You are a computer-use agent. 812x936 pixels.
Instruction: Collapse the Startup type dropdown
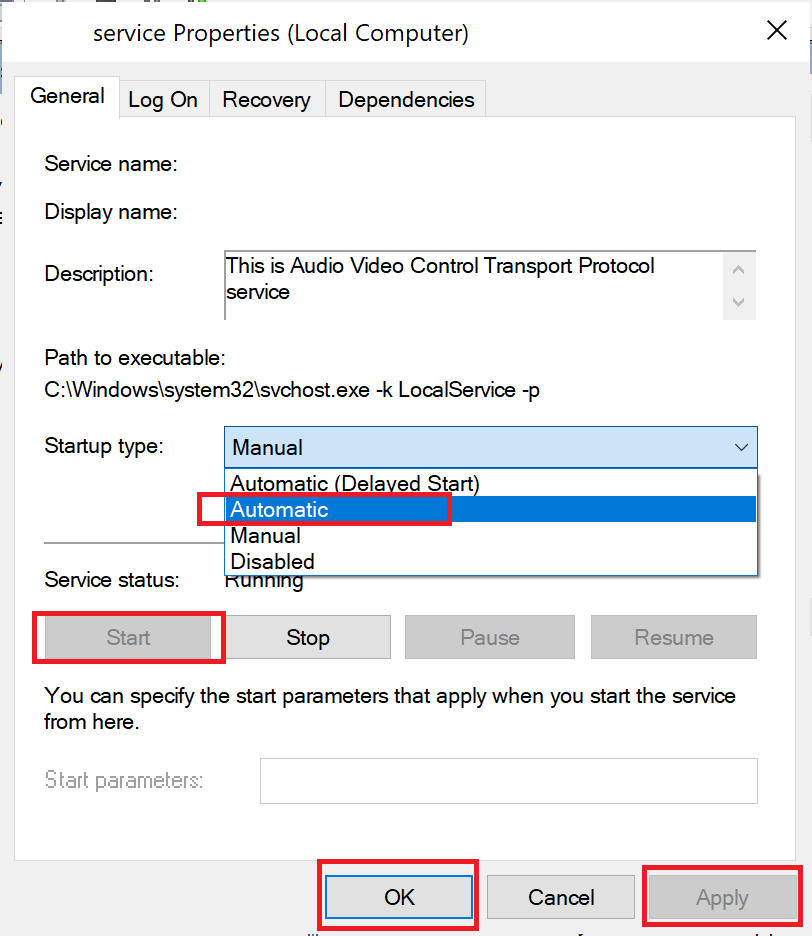click(x=741, y=447)
